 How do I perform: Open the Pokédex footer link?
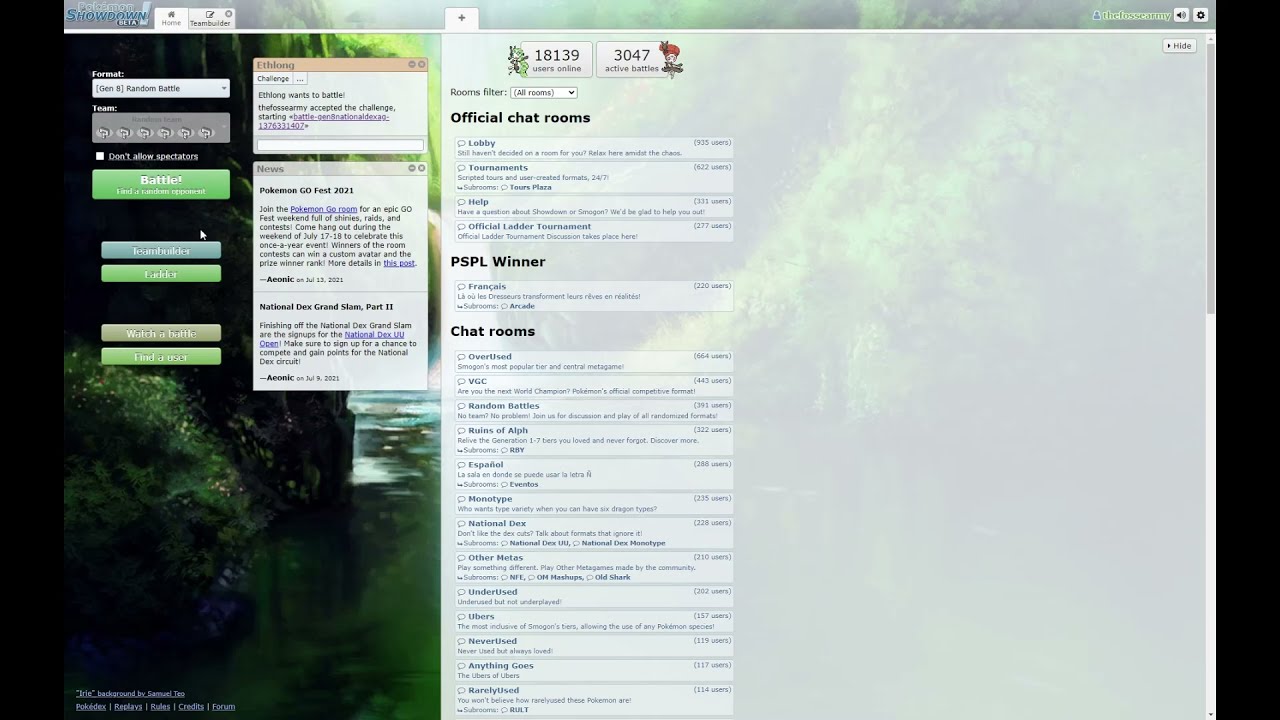click(x=91, y=706)
